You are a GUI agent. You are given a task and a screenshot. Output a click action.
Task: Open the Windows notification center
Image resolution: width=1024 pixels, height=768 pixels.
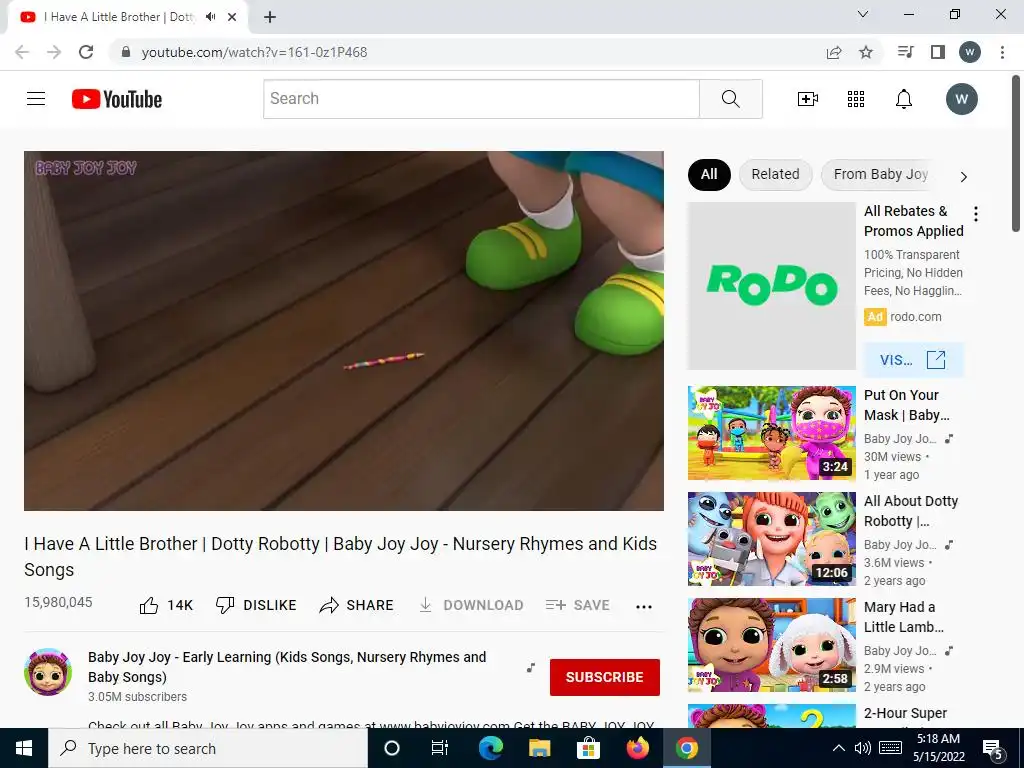click(x=993, y=749)
